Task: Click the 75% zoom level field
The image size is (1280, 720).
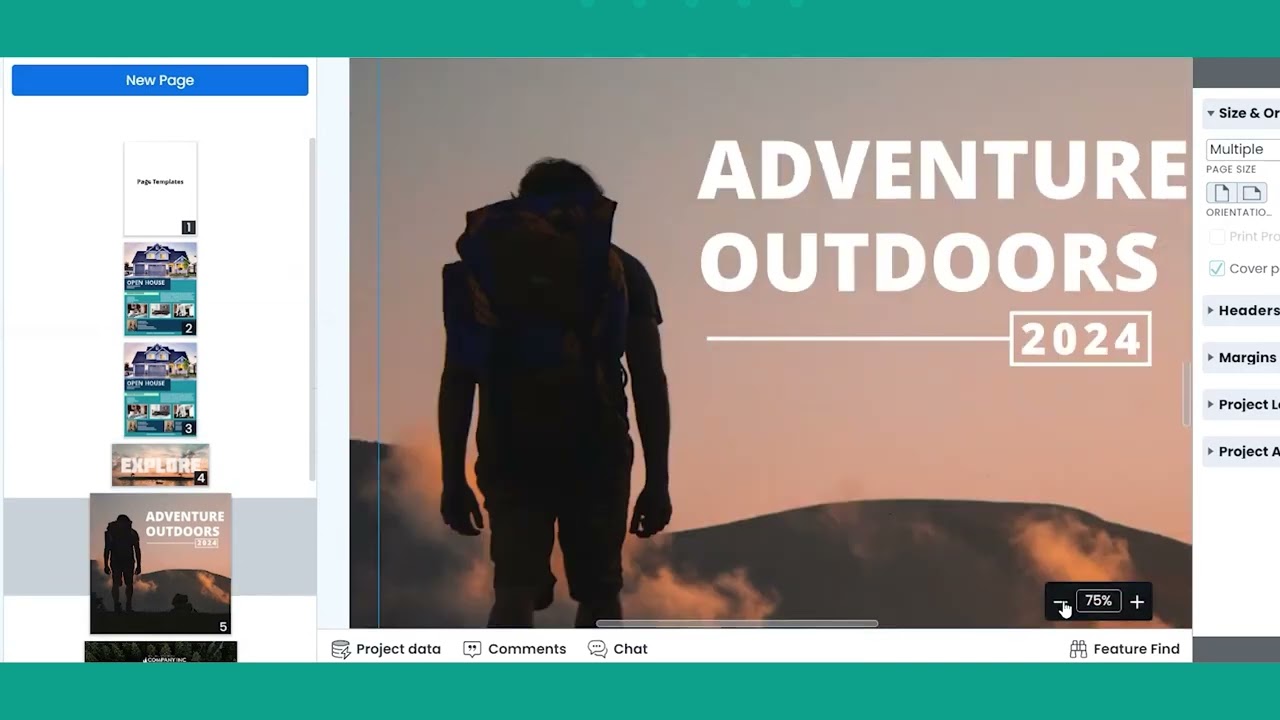Action: point(1098,601)
